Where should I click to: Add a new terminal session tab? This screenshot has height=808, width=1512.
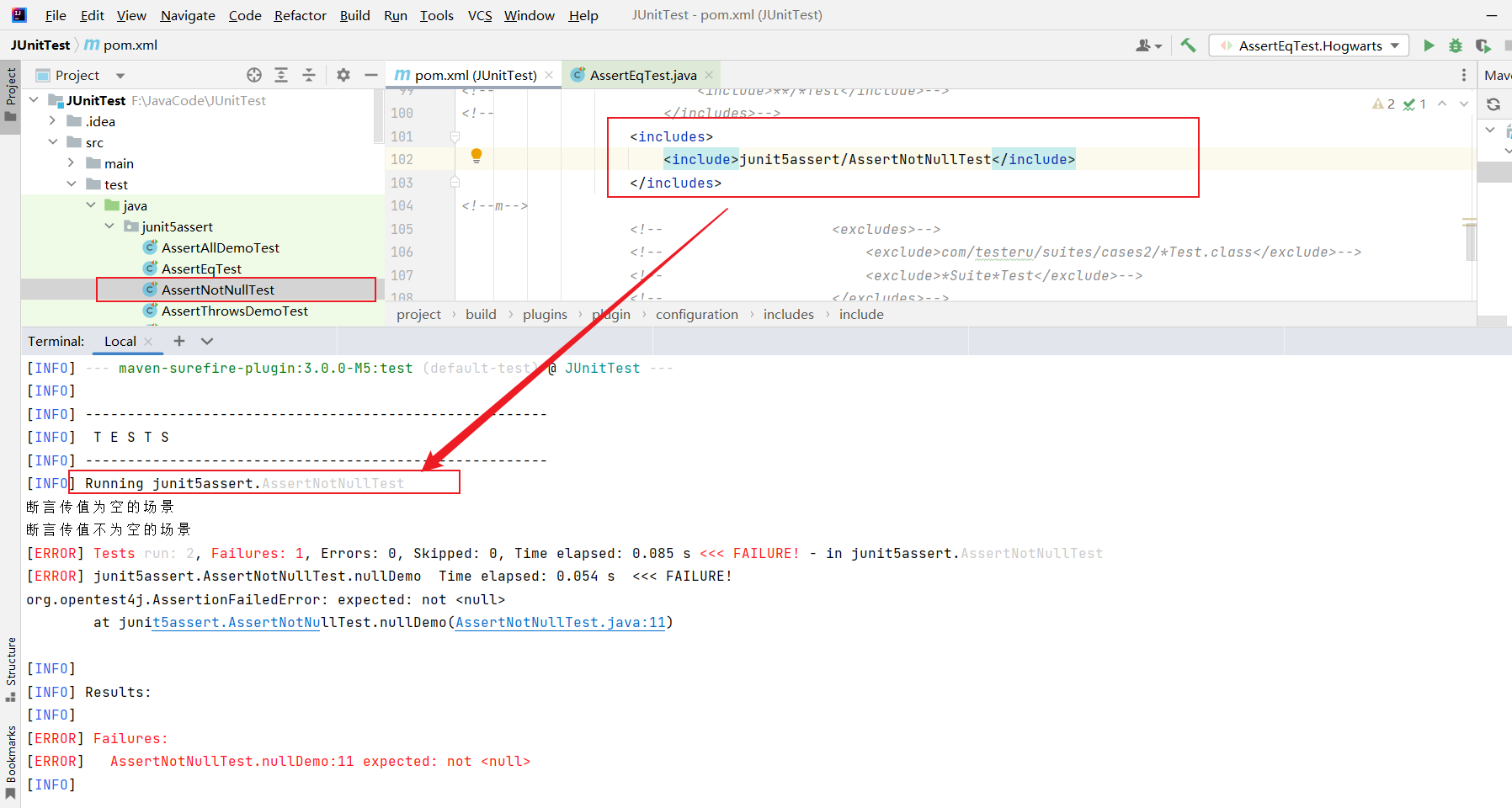pos(179,341)
